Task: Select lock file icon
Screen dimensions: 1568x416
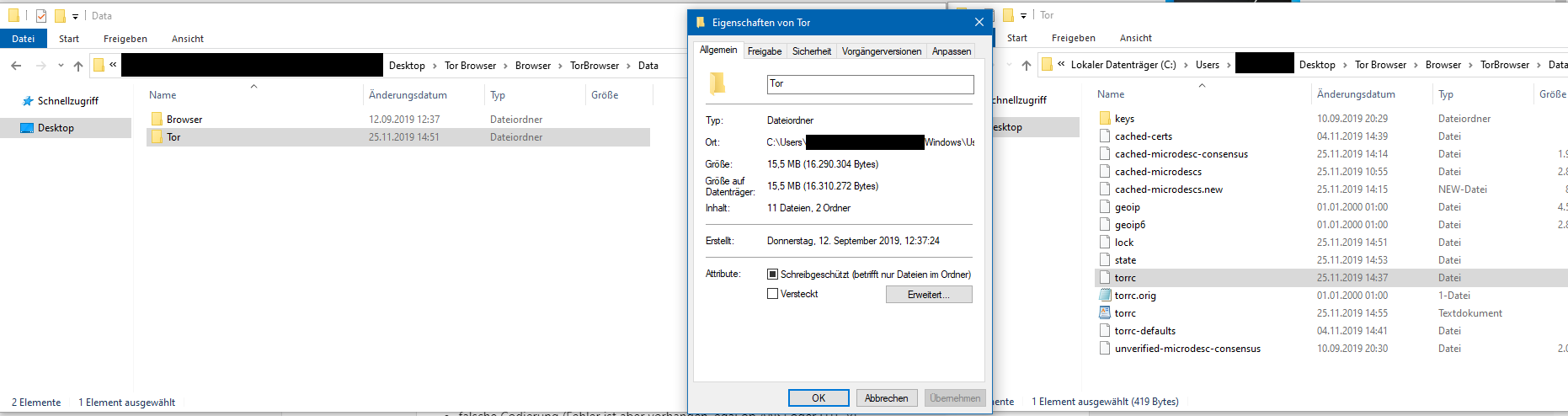Action: click(1105, 243)
